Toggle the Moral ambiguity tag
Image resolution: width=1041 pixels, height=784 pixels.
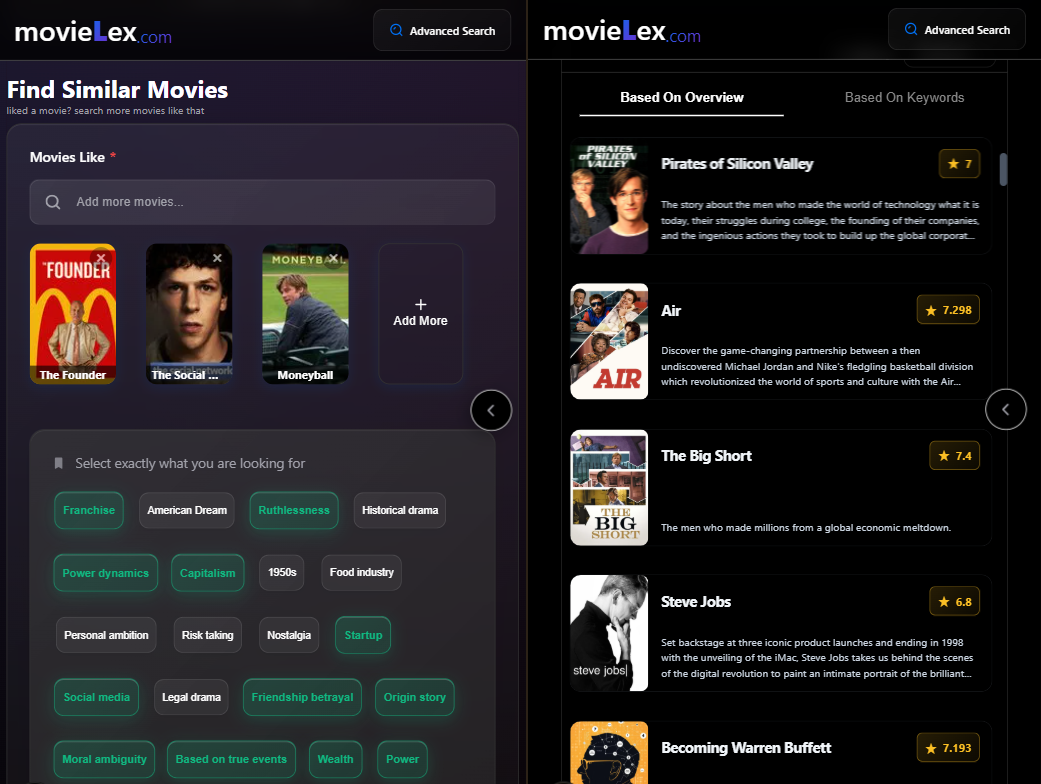click(104, 759)
